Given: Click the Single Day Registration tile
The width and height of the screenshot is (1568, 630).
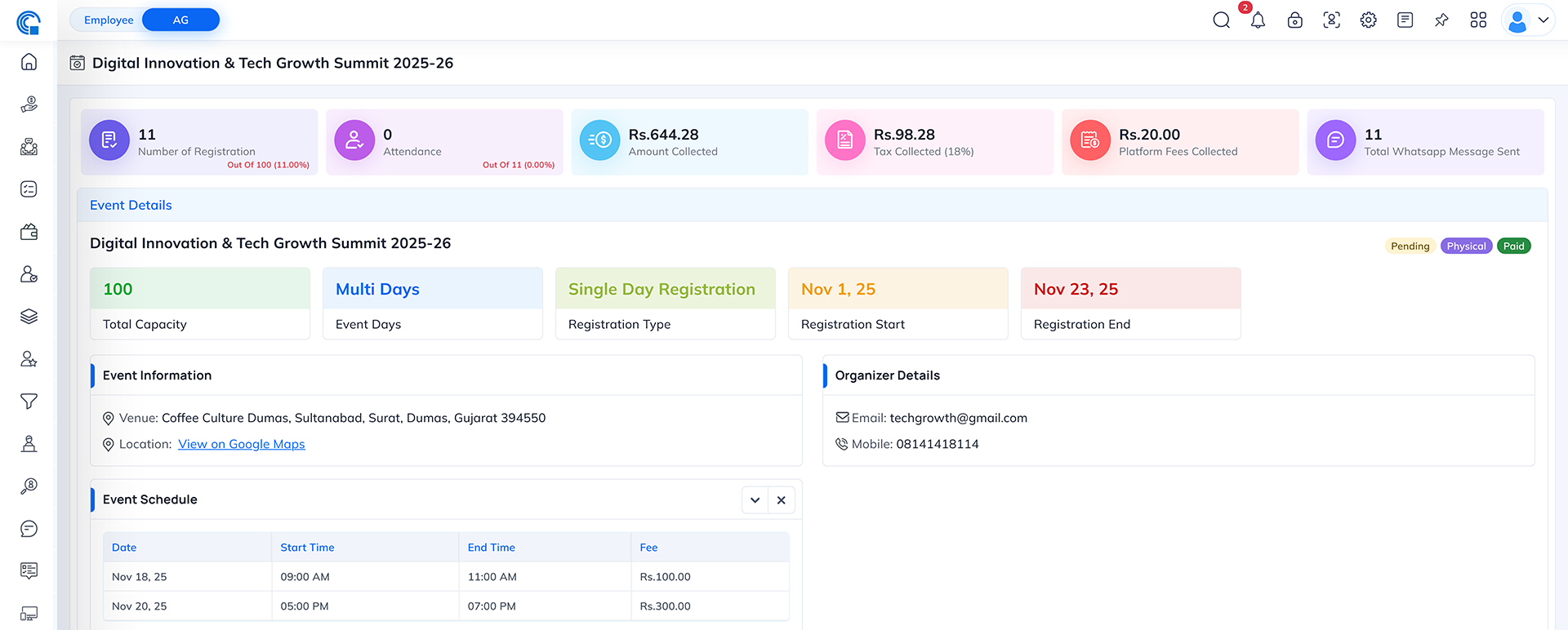Looking at the screenshot, I should (x=666, y=304).
